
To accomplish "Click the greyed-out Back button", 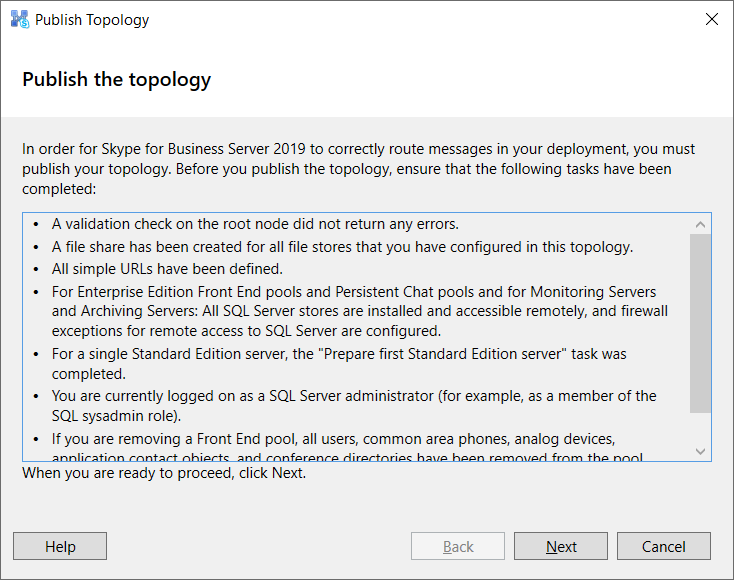I will (458, 546).
